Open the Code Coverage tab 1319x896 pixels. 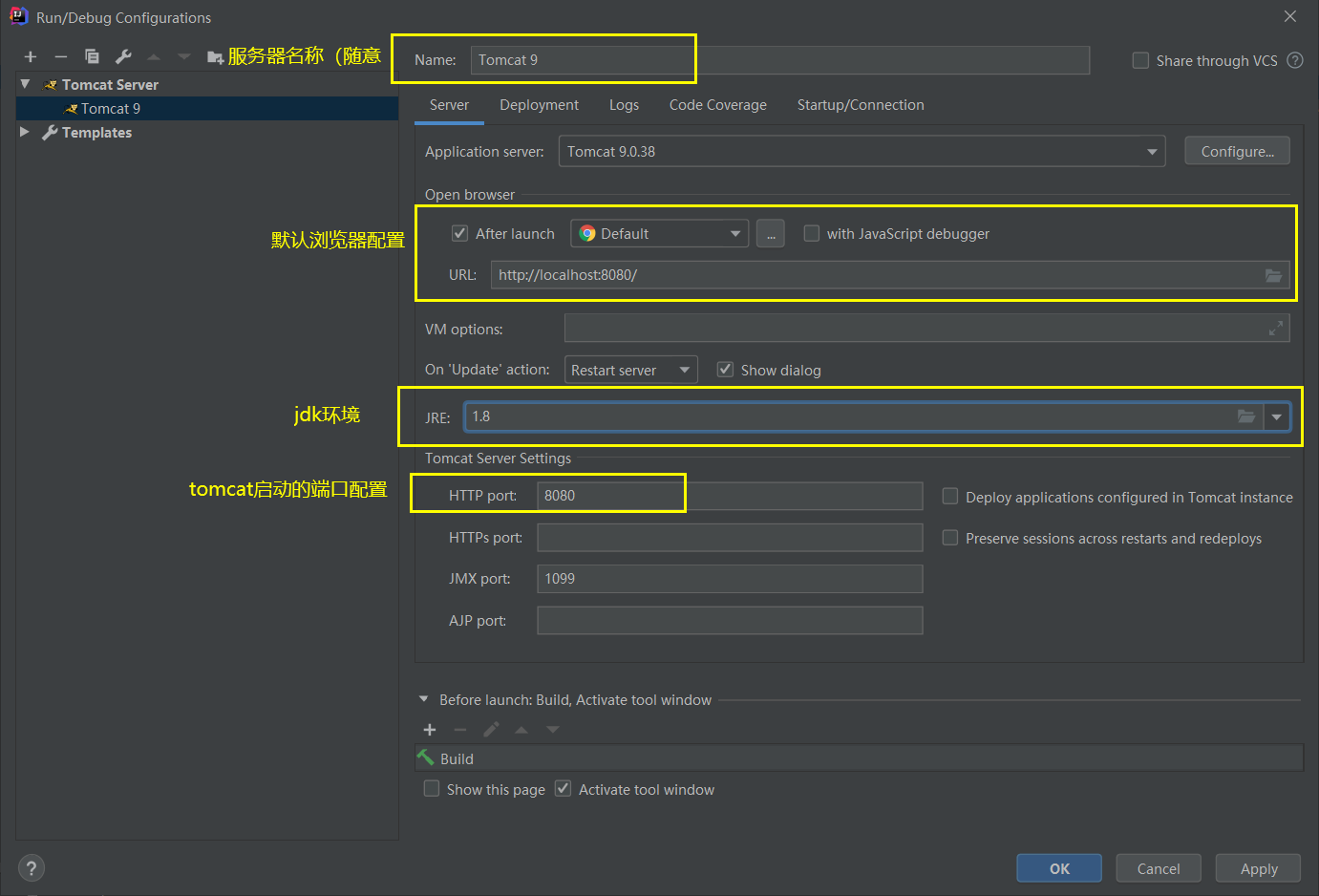click(x=717, y=105)
